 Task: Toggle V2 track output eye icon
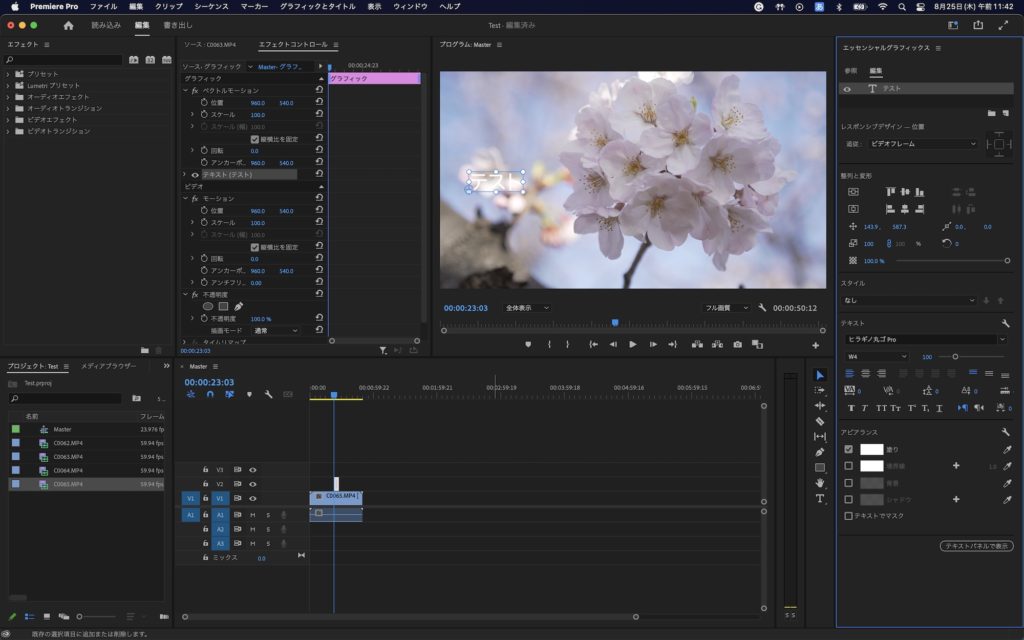(x=253, y=484)
